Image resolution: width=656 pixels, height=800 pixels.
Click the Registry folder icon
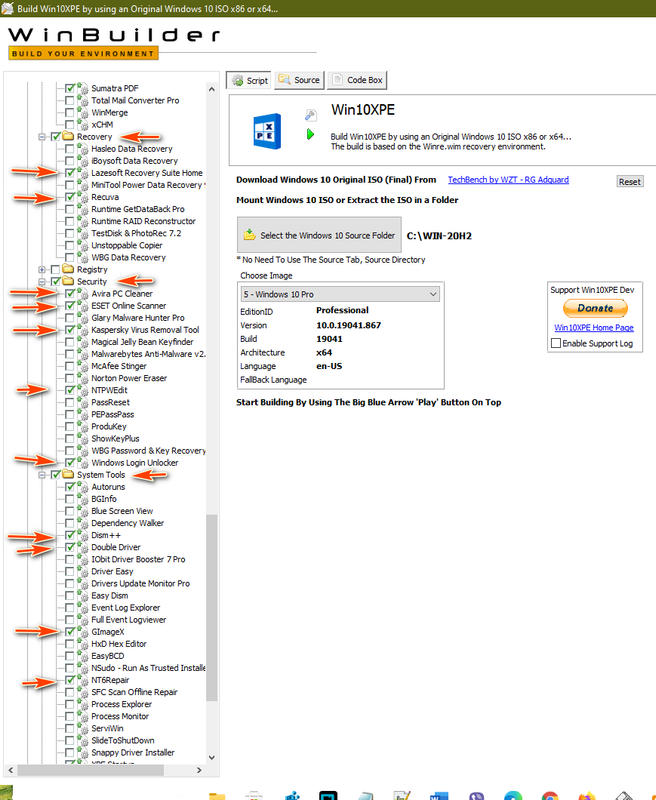coord(68,269)
